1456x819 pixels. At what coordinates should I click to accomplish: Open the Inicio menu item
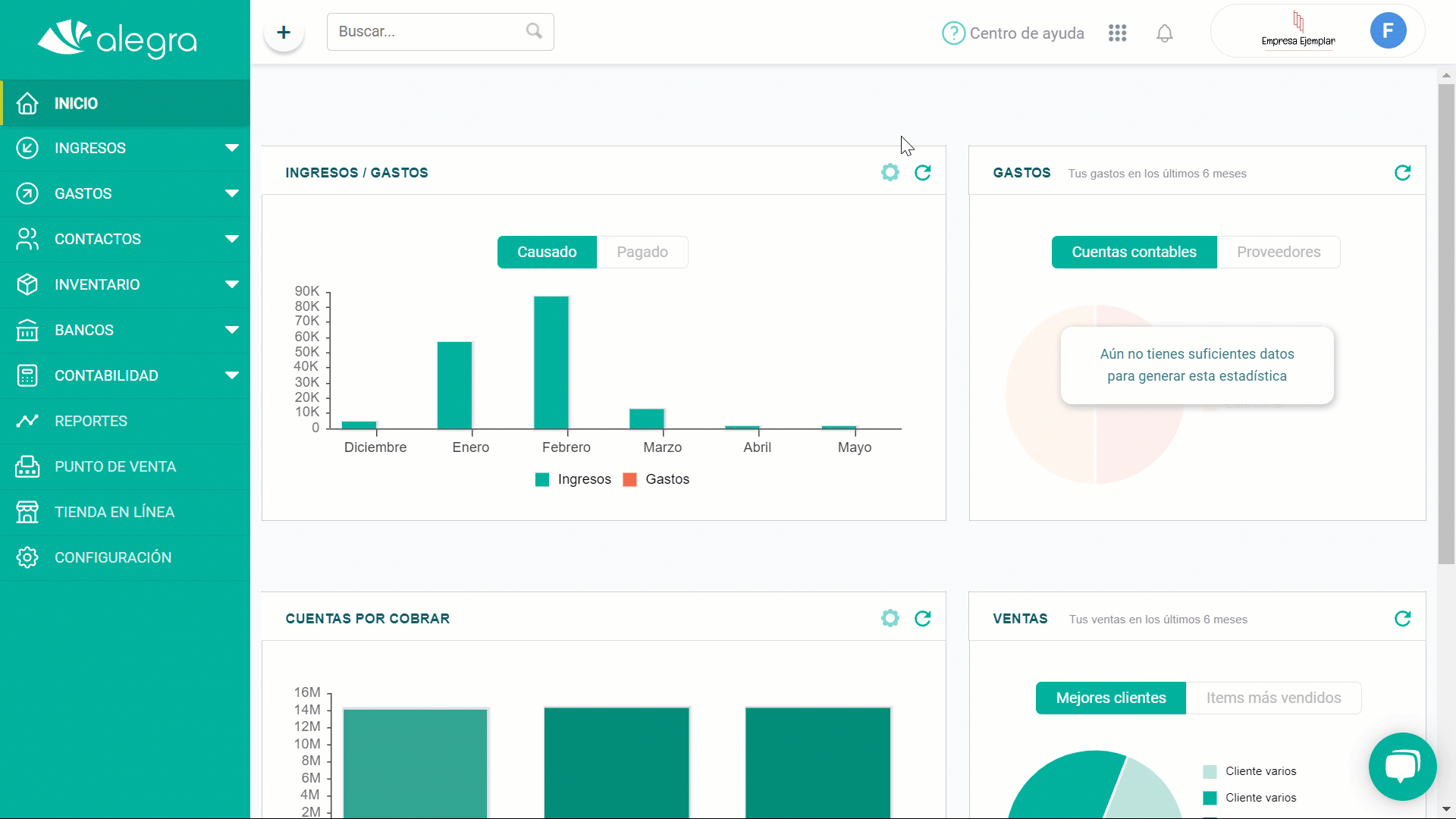pos(125,103)
